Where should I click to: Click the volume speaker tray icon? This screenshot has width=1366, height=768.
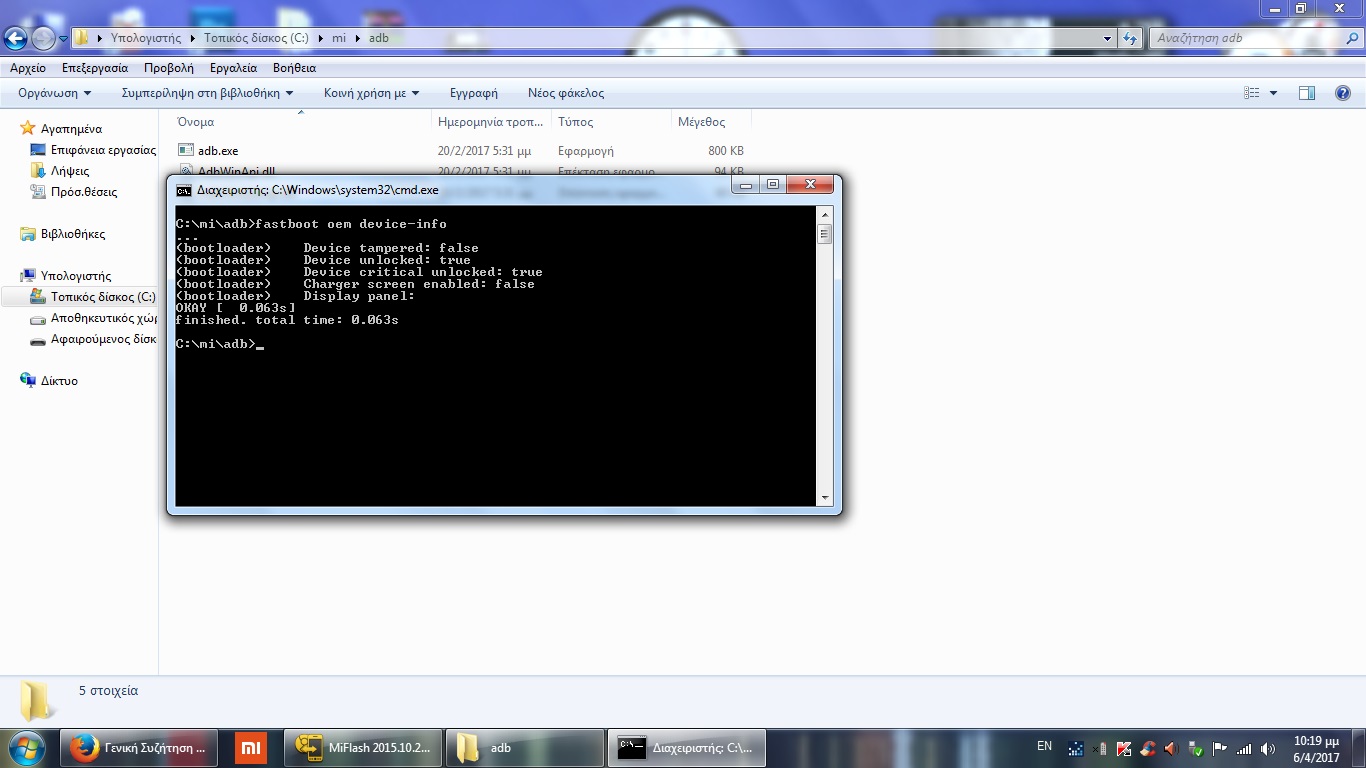1269,748
